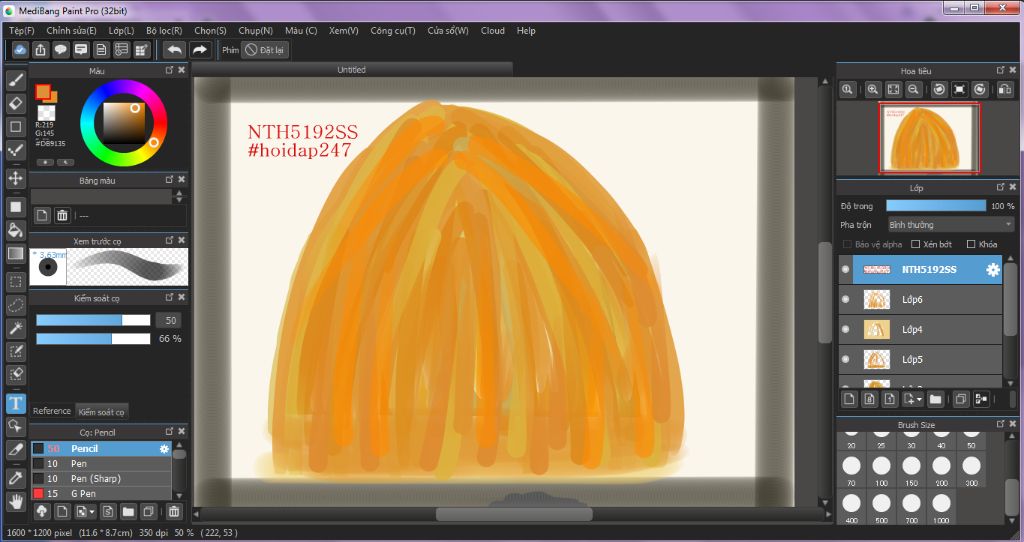Select the Brush tool in left toolbar
The height and width of the screenshot is (542, 1024).
coord(16,80)
